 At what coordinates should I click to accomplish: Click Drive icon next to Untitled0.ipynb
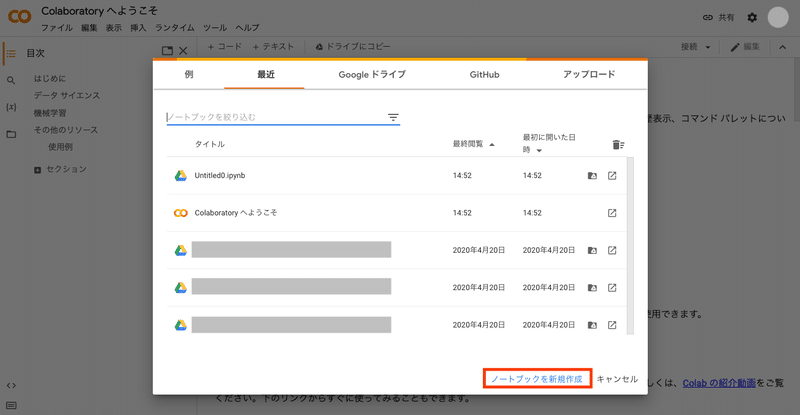(181, 176)
